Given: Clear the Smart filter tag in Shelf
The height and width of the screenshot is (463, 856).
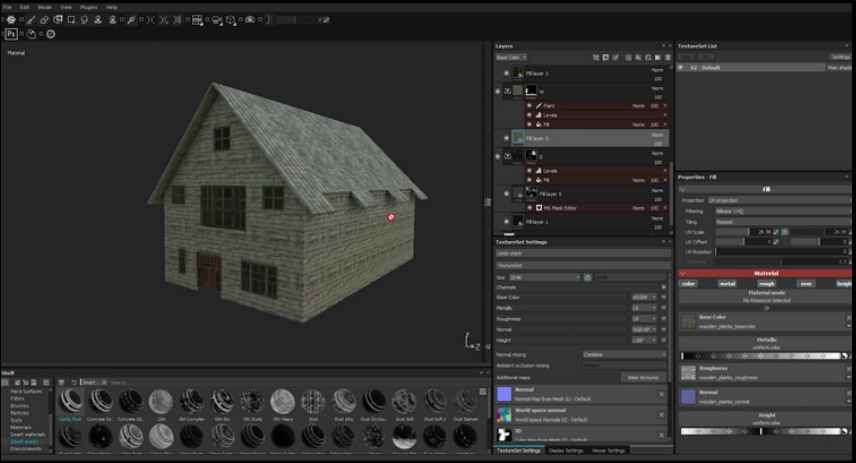Looking at the screenshot, I should tap(104, 382).
